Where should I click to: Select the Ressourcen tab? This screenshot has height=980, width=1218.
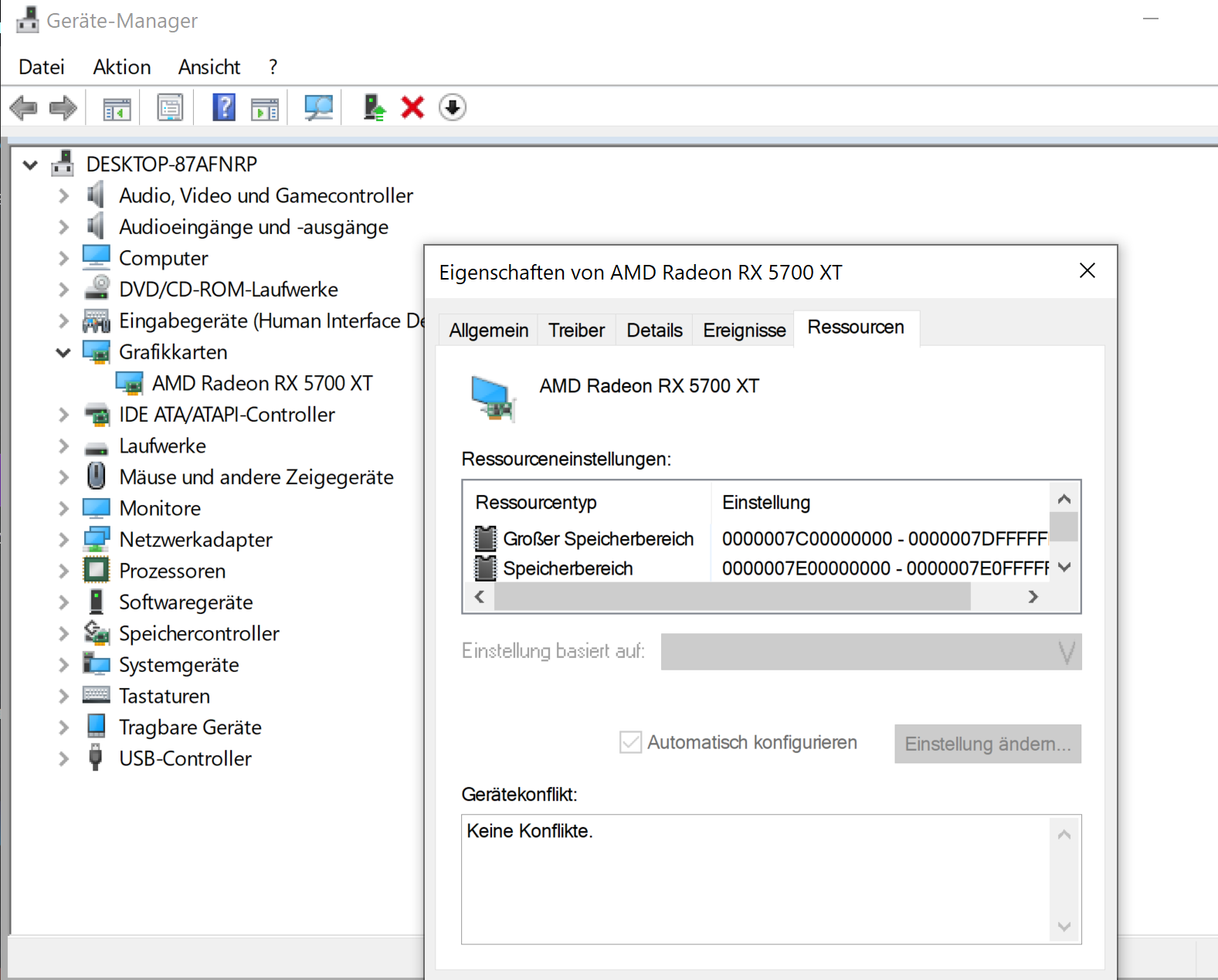pyautogui.click(x=856, y=327)
